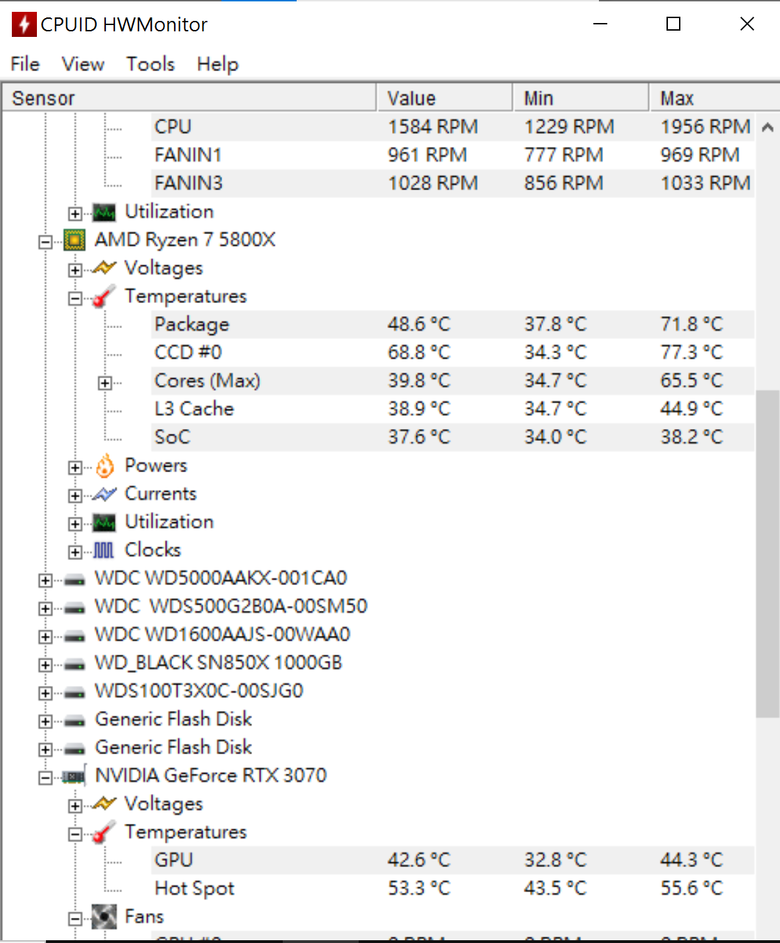The height and width of the screenshot is (943, 780).
Task: Click the Value column header
Action: coord(444,97)
